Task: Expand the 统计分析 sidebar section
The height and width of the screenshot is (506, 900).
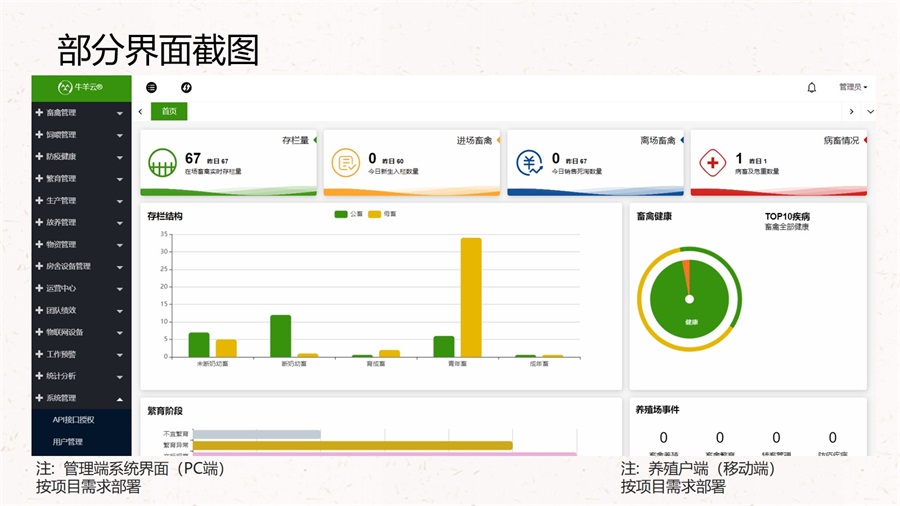Action: (80, 376)
